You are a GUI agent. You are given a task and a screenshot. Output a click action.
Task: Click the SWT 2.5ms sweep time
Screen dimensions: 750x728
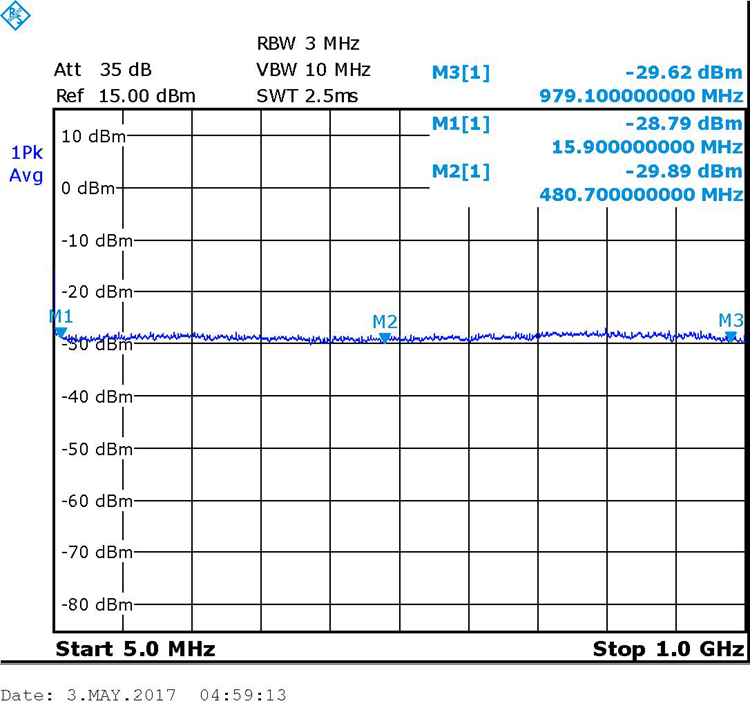(307, 96)
